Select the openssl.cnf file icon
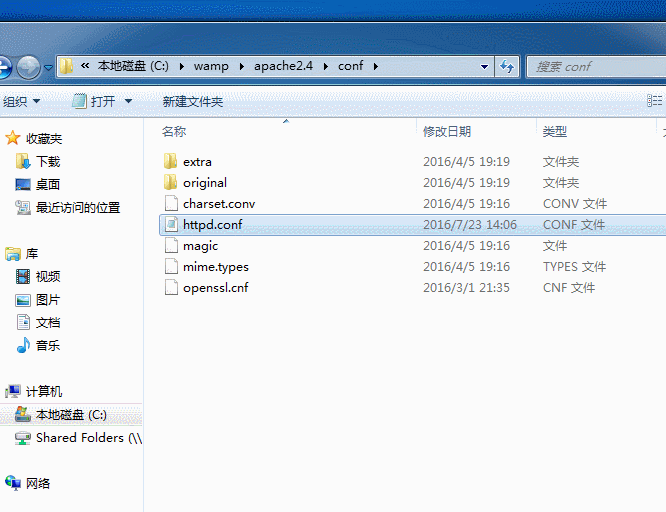Screen dimensions: 666x512 click(x=171, y=288)
